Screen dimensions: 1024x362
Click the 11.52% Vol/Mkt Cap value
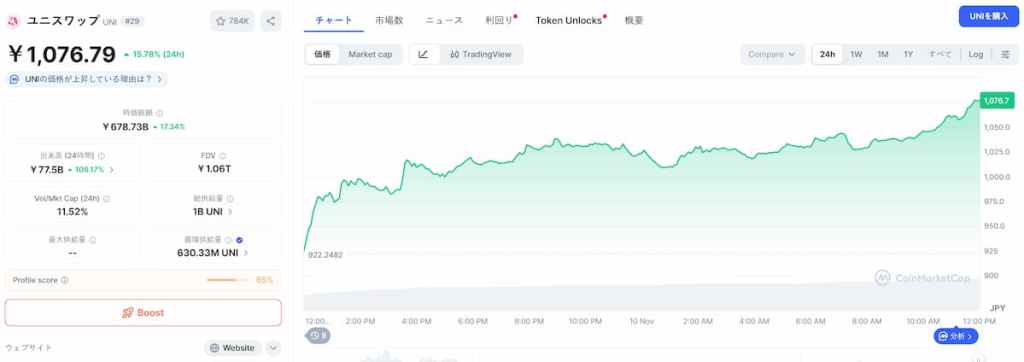[x=72, y=212]
